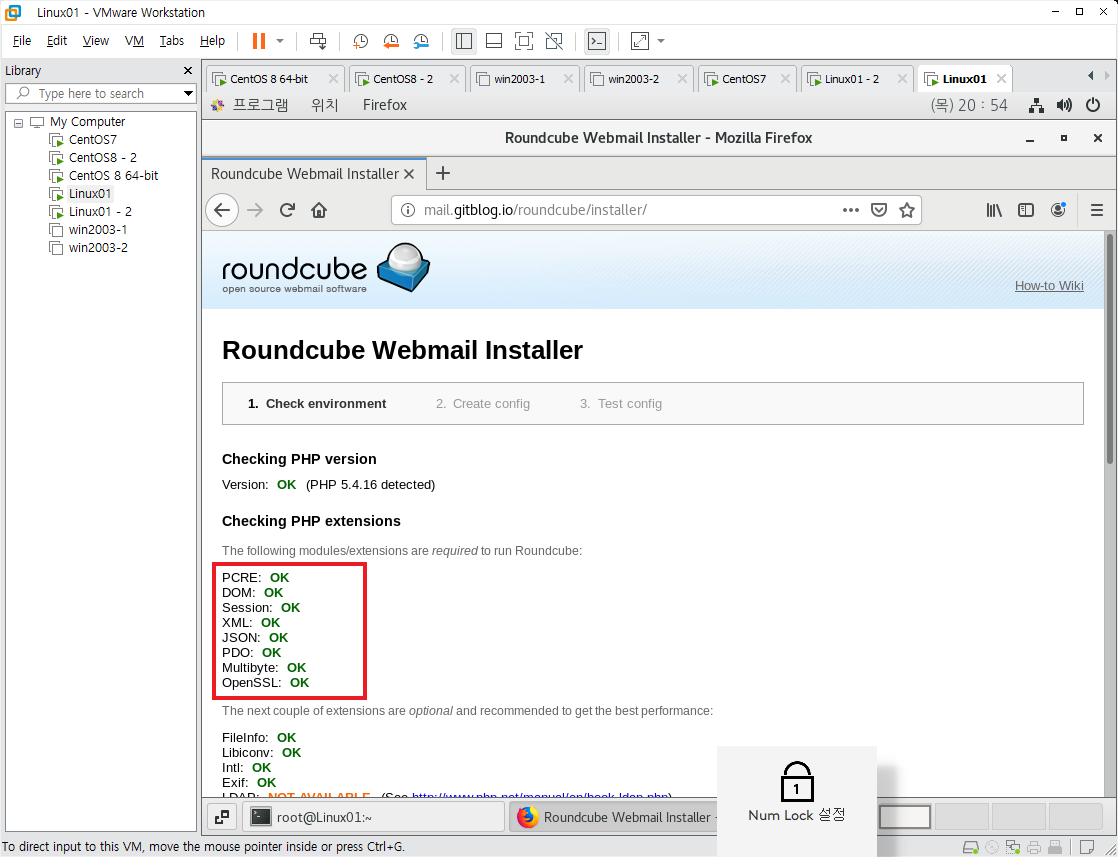Select win2003-1 in the Library tree
The height and width of the screenshot is (857, 1118).
pos(98,230)
